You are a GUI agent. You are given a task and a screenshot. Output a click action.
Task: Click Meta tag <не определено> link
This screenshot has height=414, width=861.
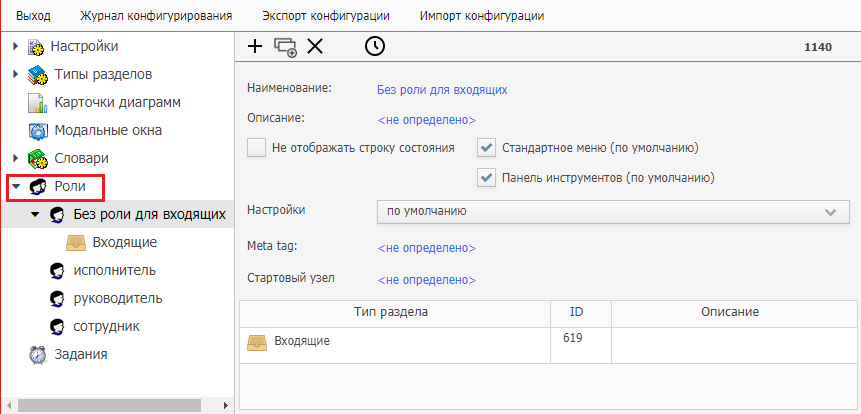[x=427, y=248]
